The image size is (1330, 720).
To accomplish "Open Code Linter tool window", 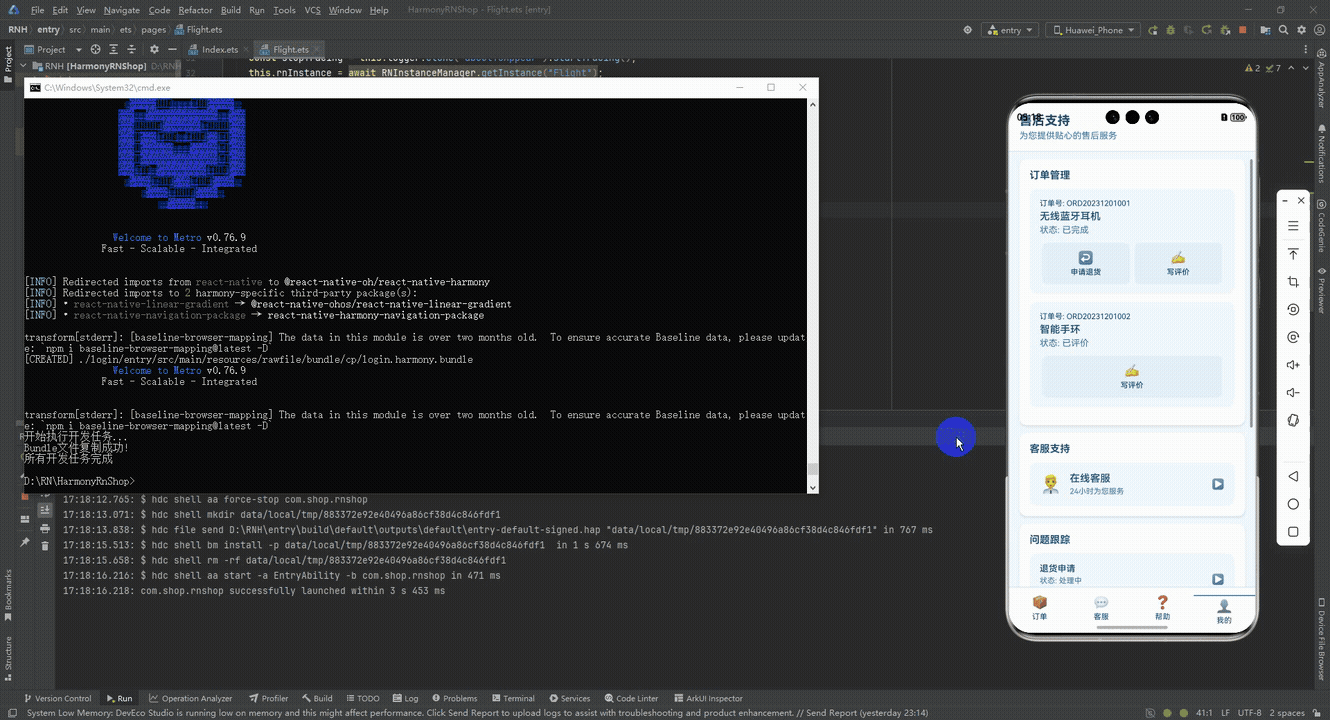I will point(630,698).
